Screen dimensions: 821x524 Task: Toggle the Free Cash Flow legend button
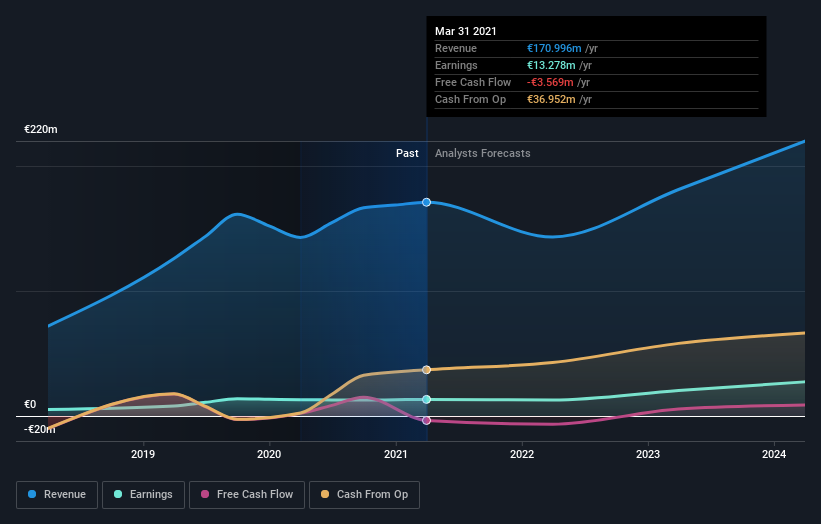click(x=247, y=495)
